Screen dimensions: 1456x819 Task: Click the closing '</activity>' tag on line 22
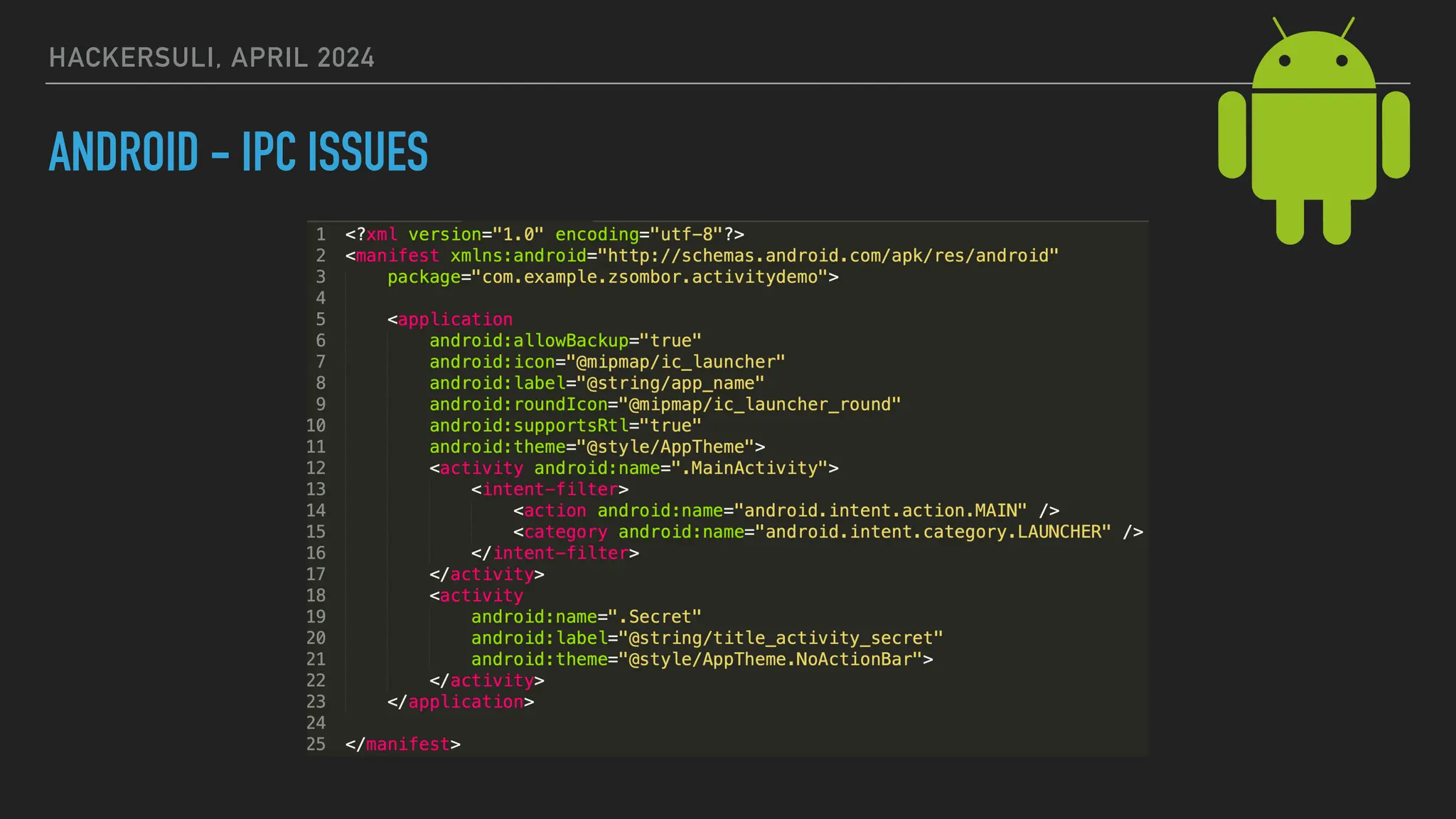(487, 681)
